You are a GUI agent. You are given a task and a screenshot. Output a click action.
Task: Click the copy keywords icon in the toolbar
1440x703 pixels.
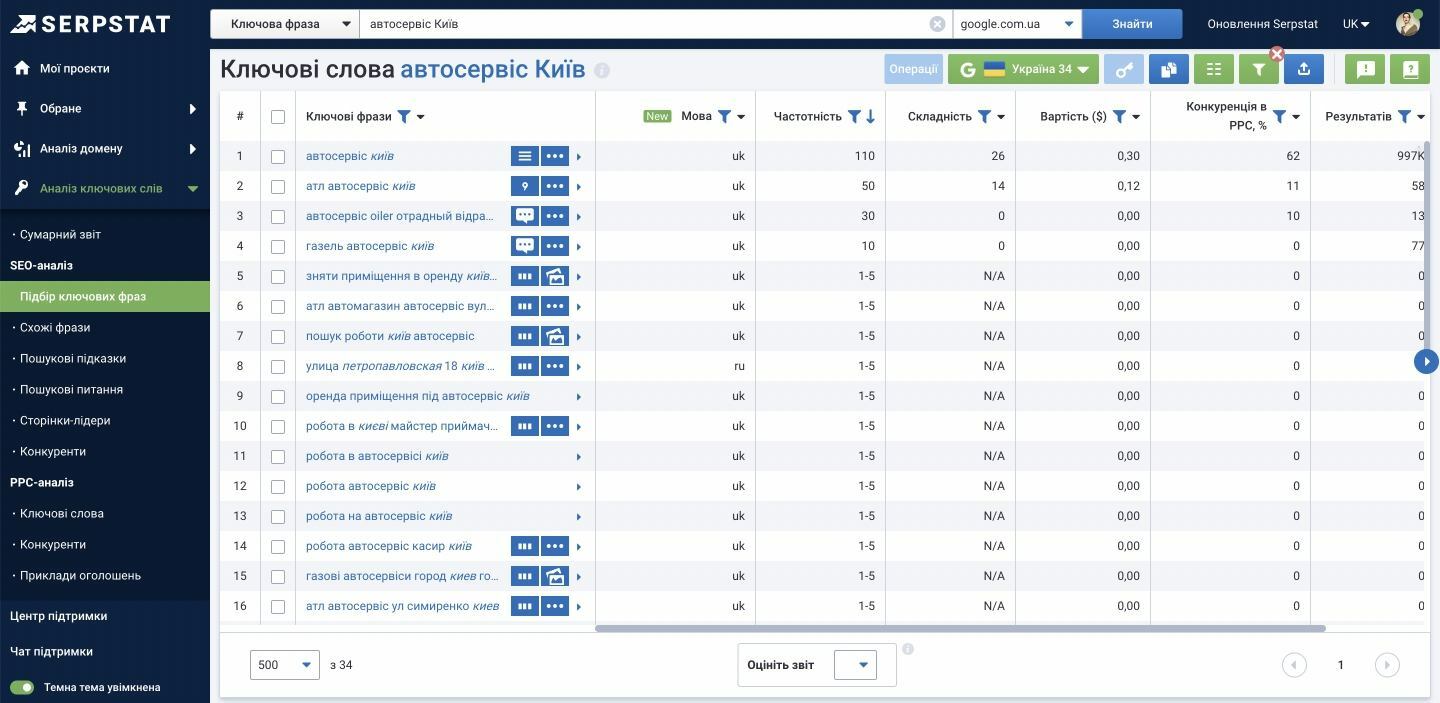pyautogui.click(x=1168, y=70)
